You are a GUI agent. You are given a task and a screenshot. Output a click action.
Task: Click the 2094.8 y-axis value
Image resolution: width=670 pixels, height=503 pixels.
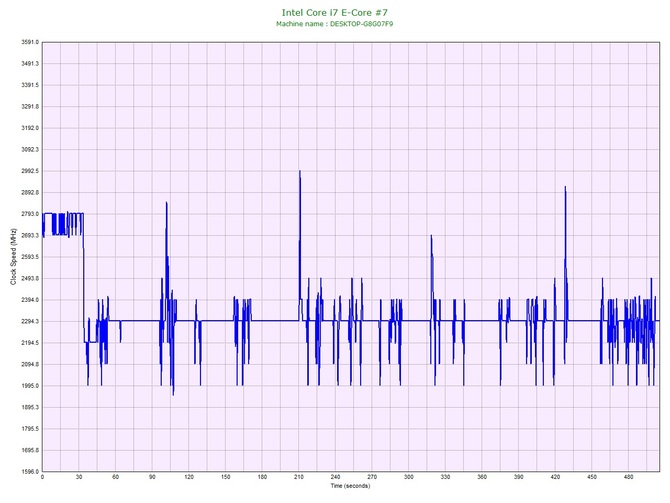(30, 365)
